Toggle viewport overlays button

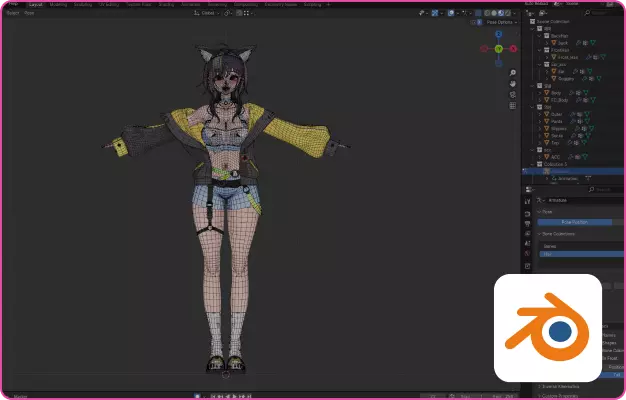pos(451,13)
